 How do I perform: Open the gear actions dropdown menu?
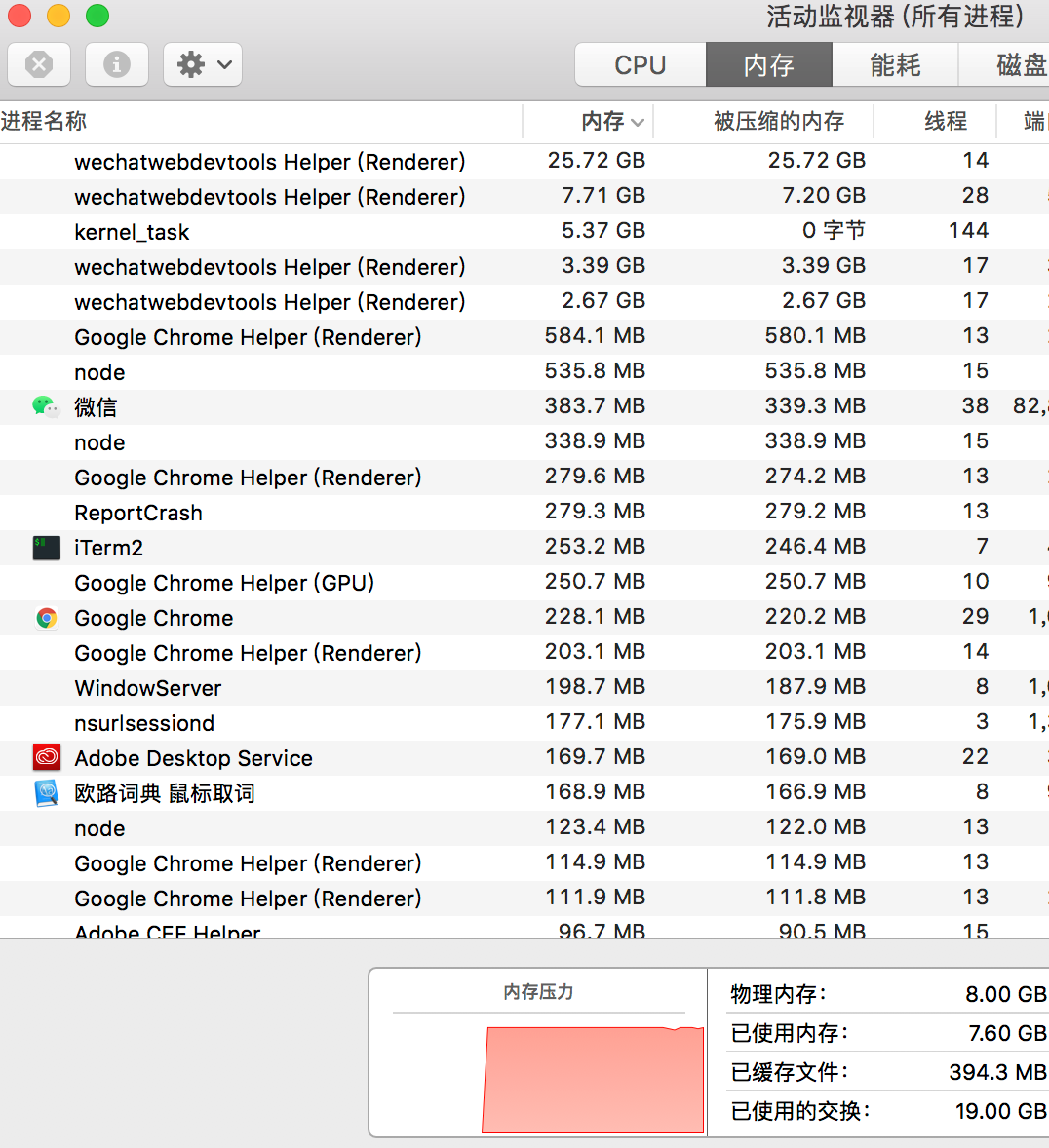[x=203, y=64]
